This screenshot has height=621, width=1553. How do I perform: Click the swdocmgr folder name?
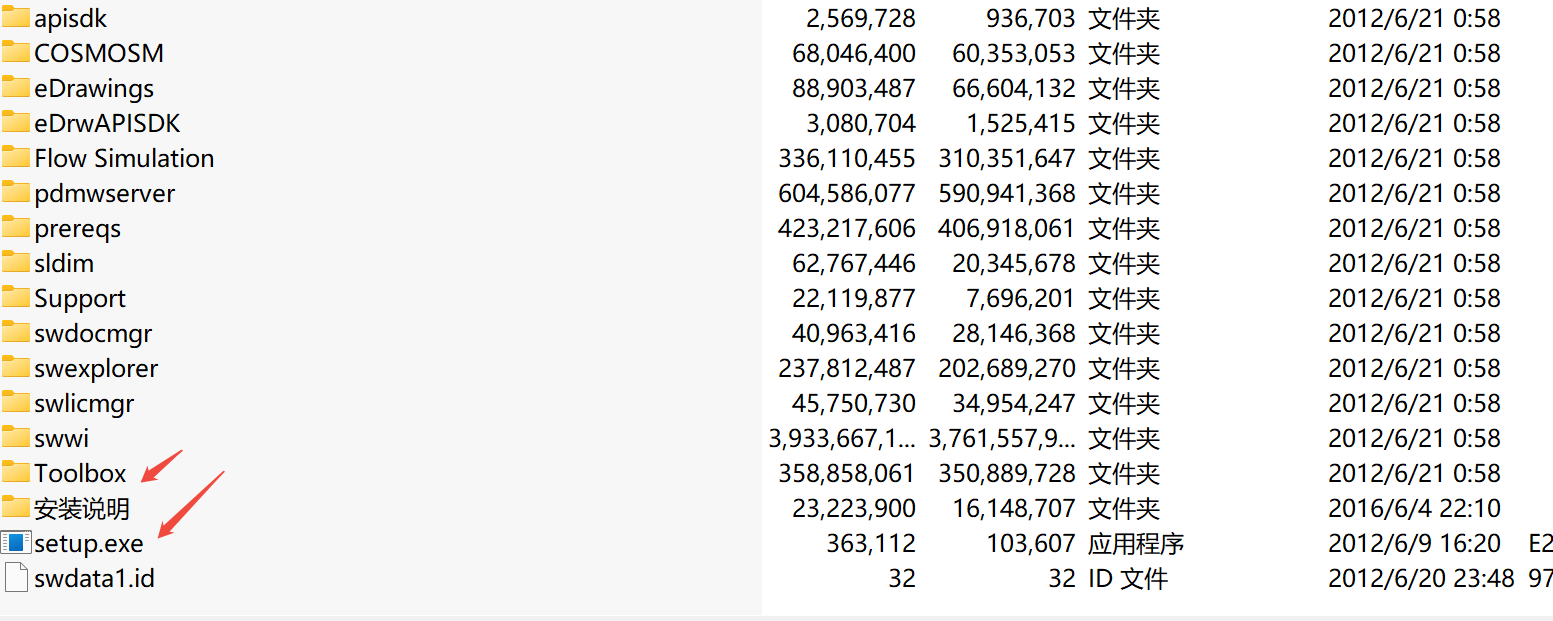click(93, 333)
